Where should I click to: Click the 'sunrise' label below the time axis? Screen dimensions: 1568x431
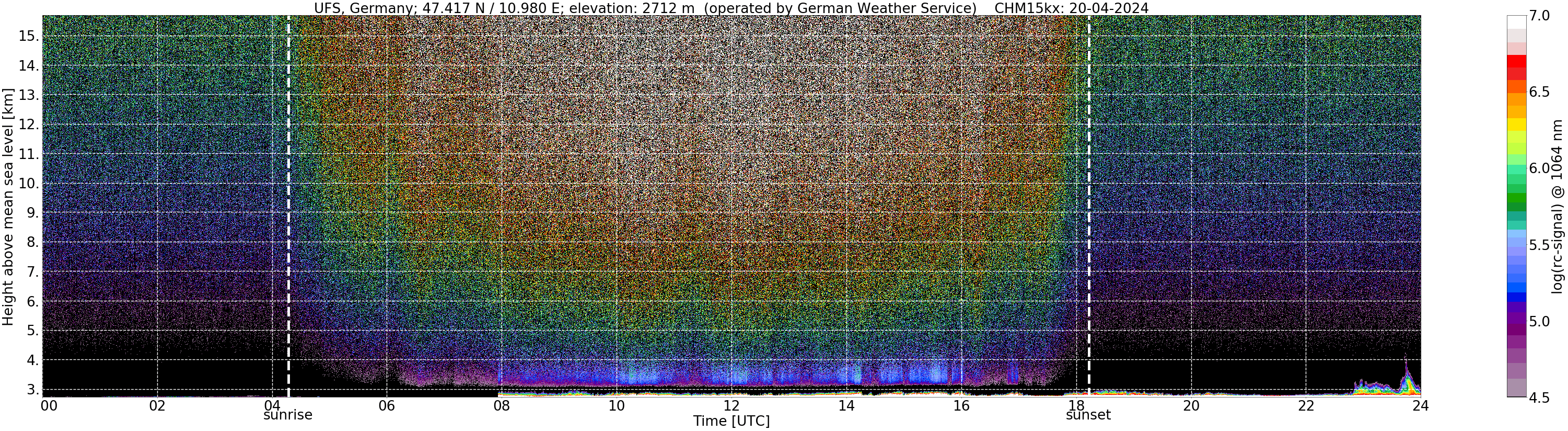pos(288,415)
